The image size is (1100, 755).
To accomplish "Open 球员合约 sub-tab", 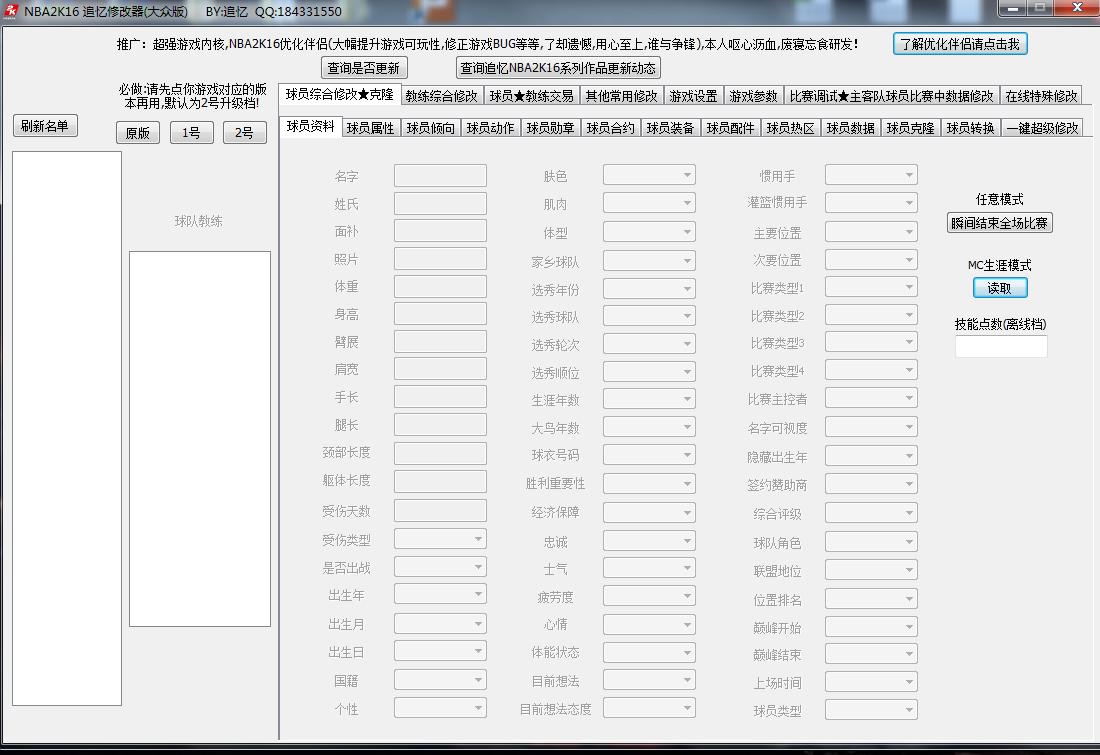I will 610,128.
